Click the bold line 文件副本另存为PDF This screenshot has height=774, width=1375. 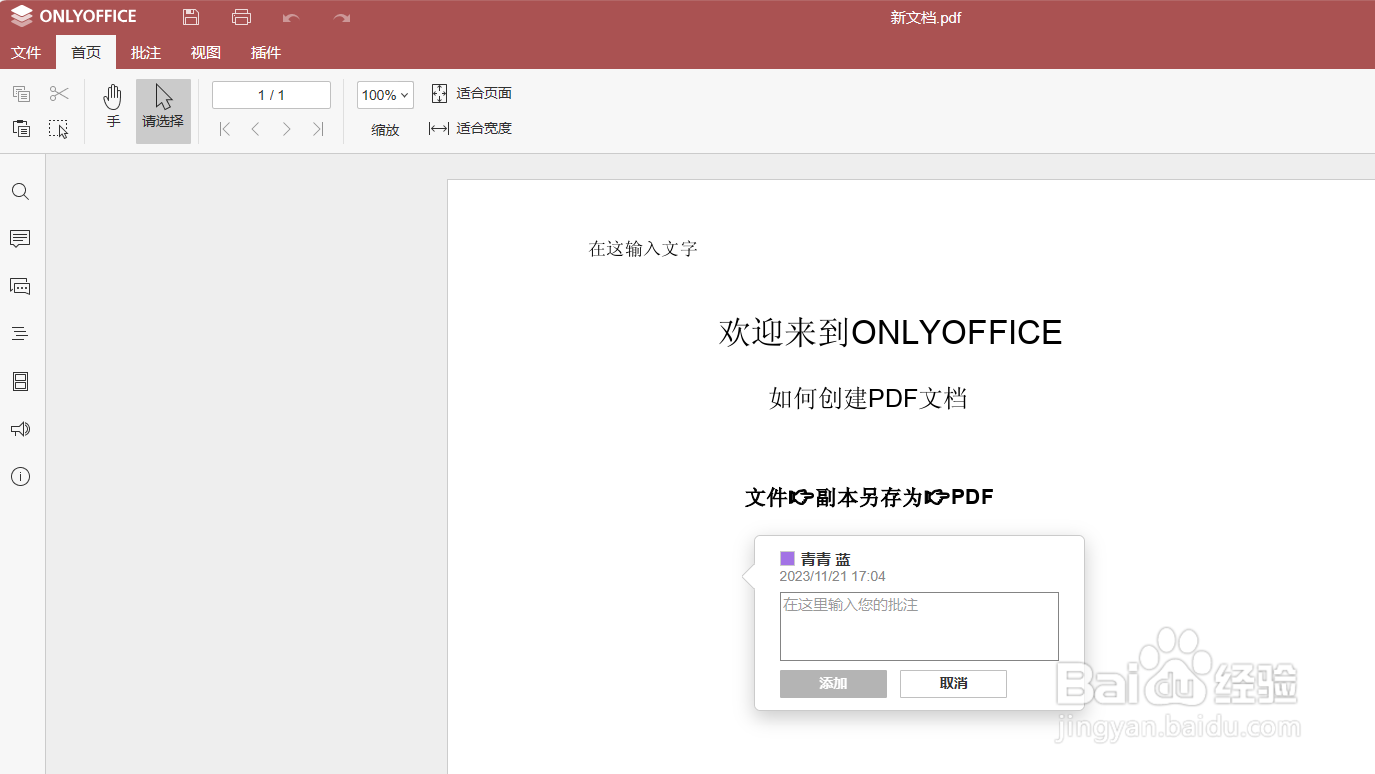pyautogui.click(x=869, y=497)
